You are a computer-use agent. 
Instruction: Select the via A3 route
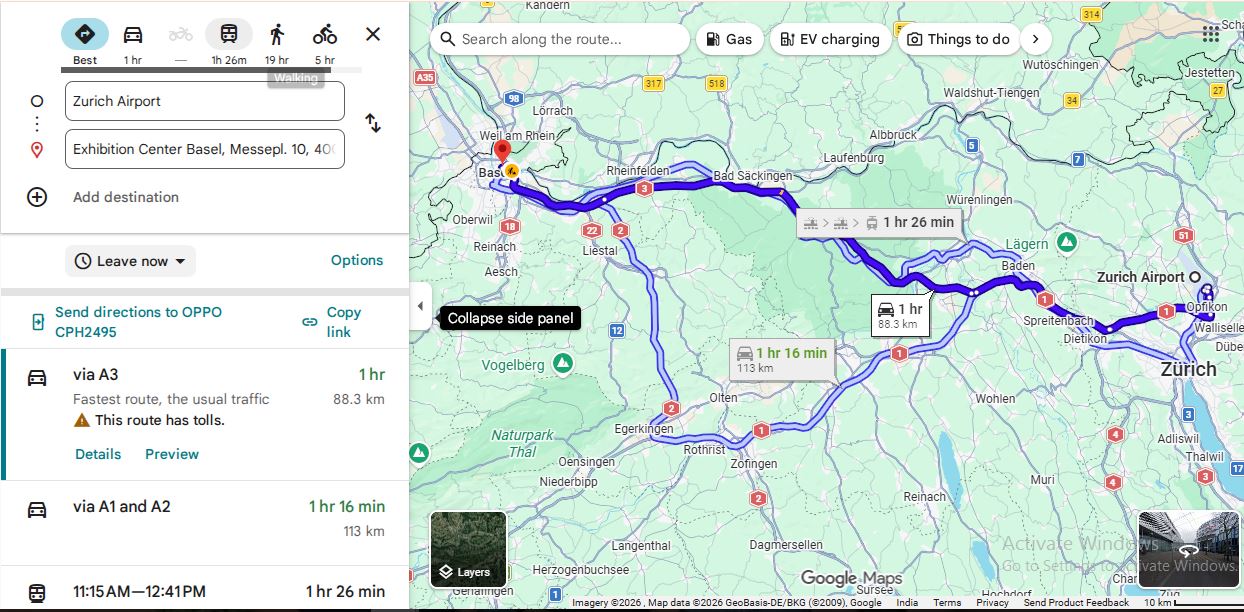coord(205,414)
